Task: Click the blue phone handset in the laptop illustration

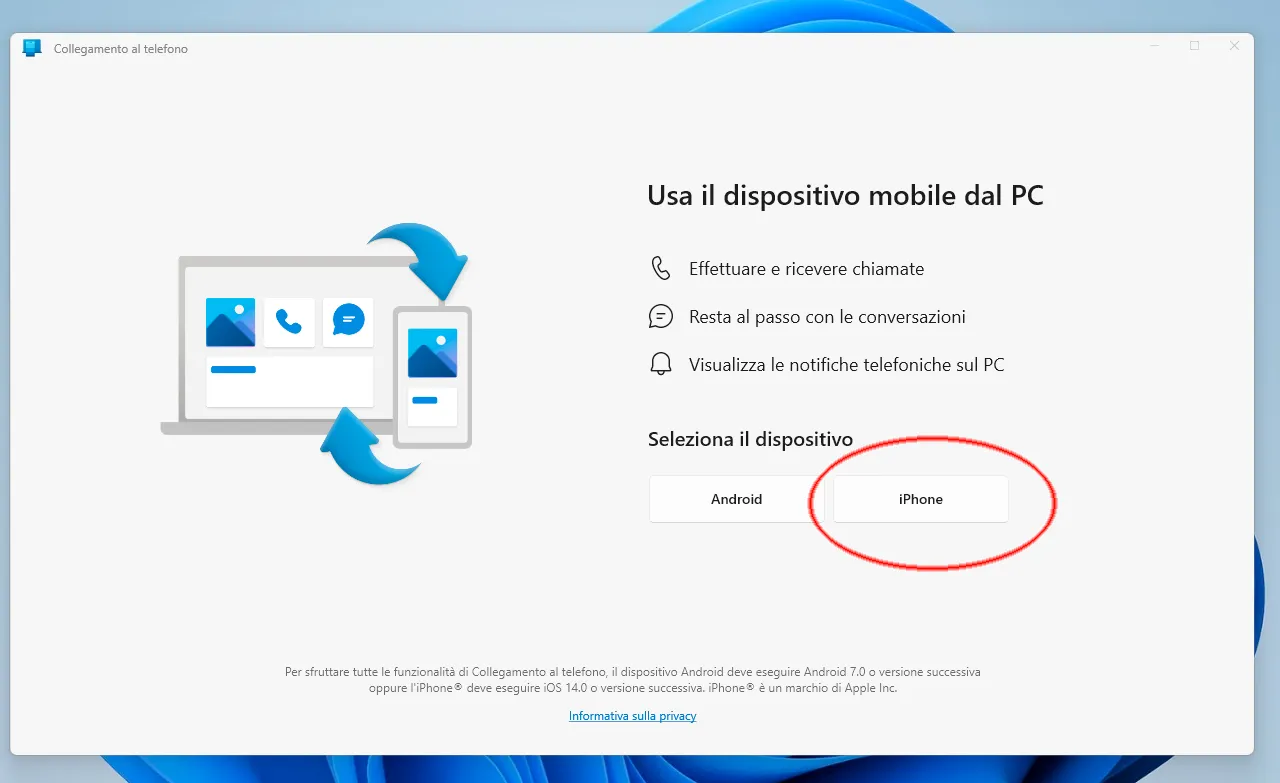Action: click(288, 321)
